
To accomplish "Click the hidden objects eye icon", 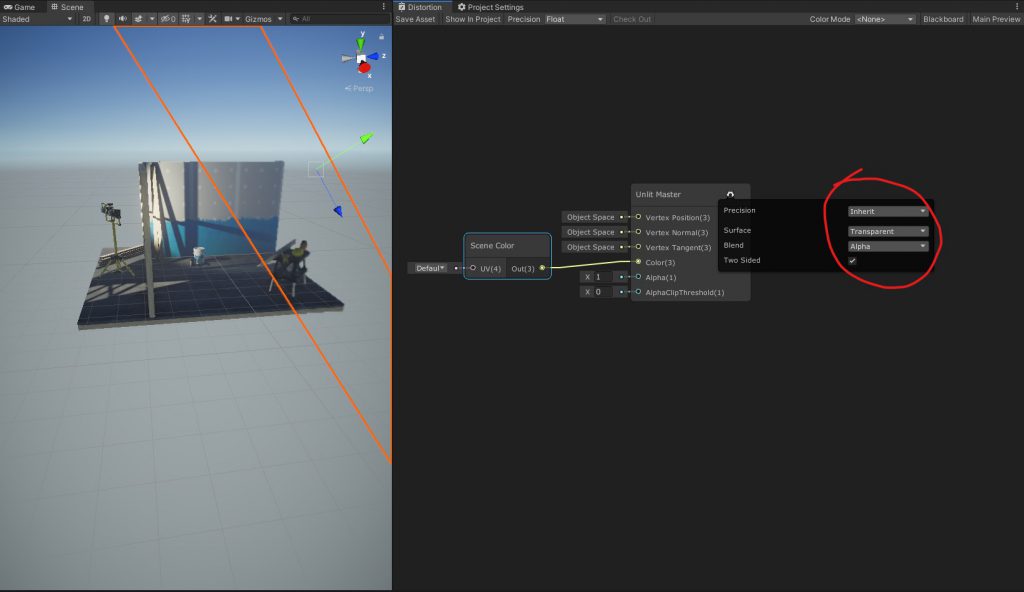I will 166,19.
